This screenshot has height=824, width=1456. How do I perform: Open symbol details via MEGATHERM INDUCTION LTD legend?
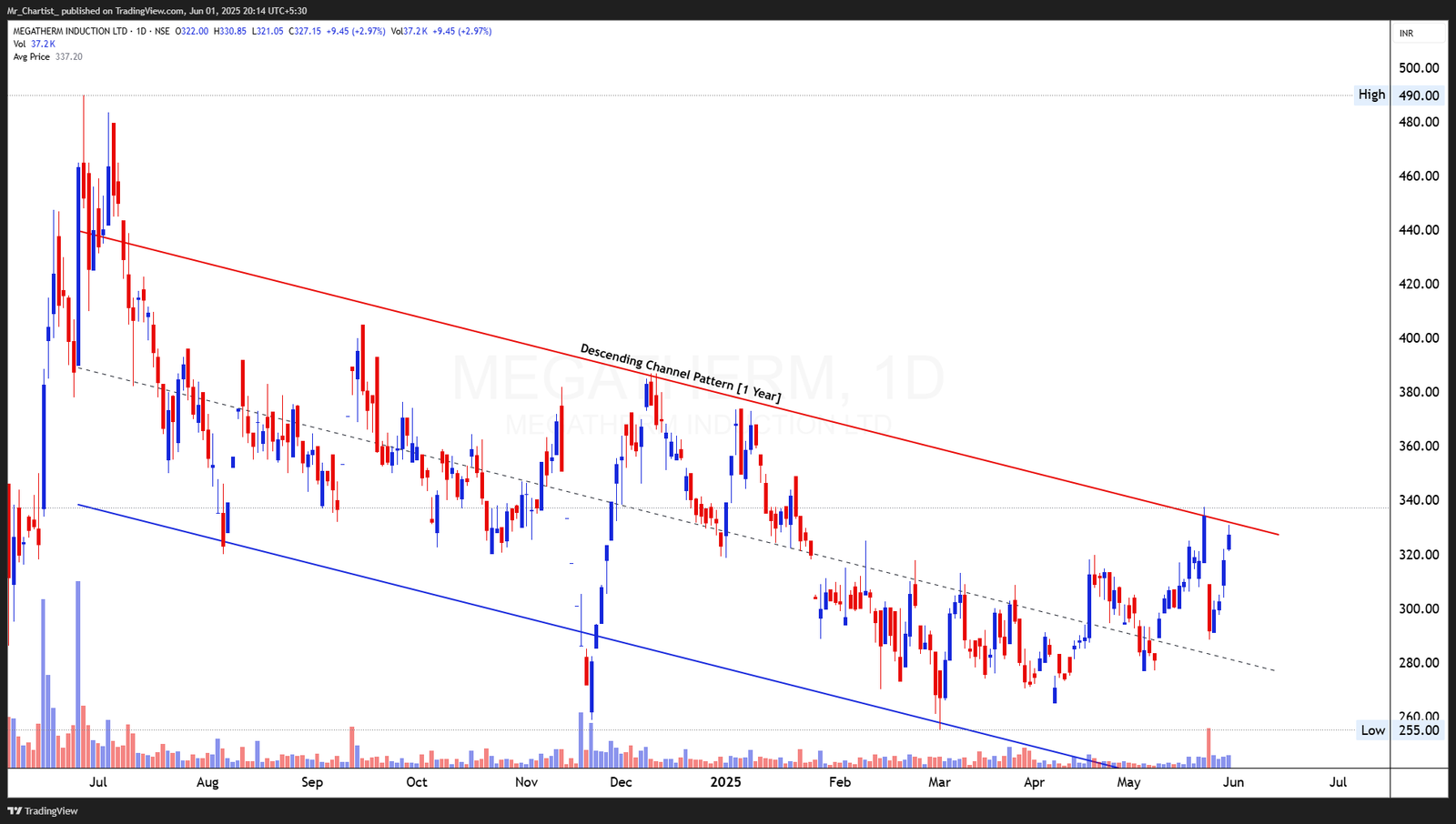pyautogui.click(x=71, y=30)
